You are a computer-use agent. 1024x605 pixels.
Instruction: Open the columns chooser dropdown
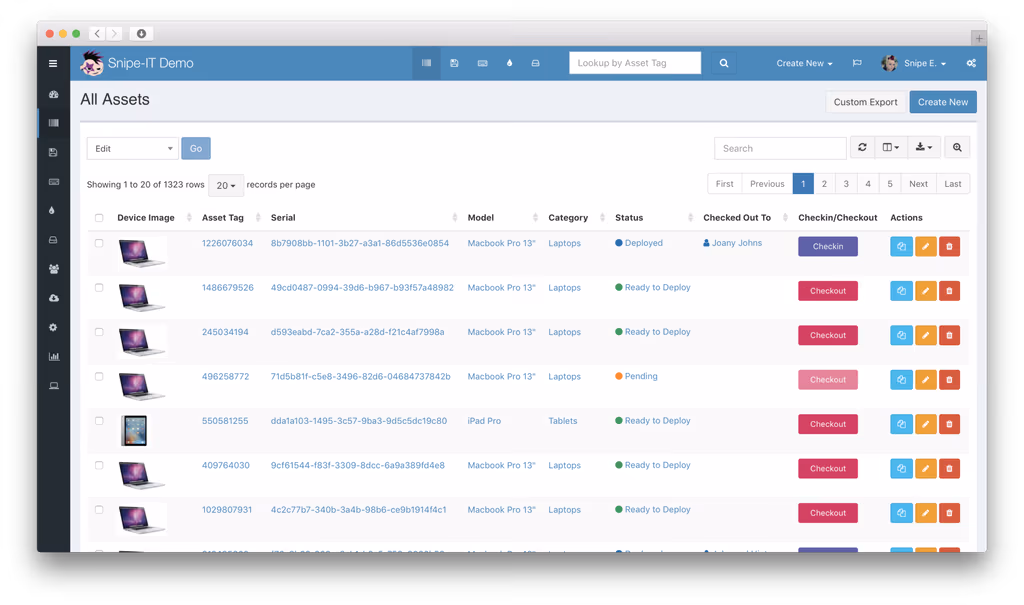891,148
